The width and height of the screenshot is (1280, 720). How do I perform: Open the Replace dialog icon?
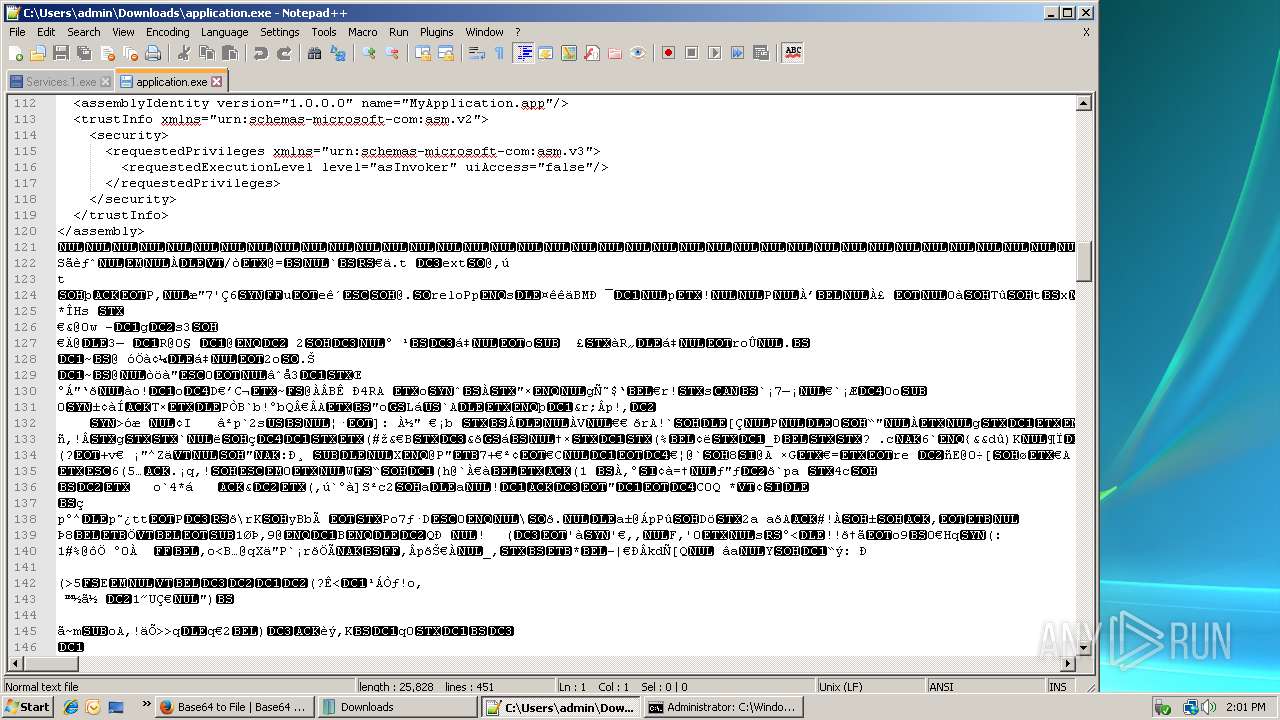[338, 53]
